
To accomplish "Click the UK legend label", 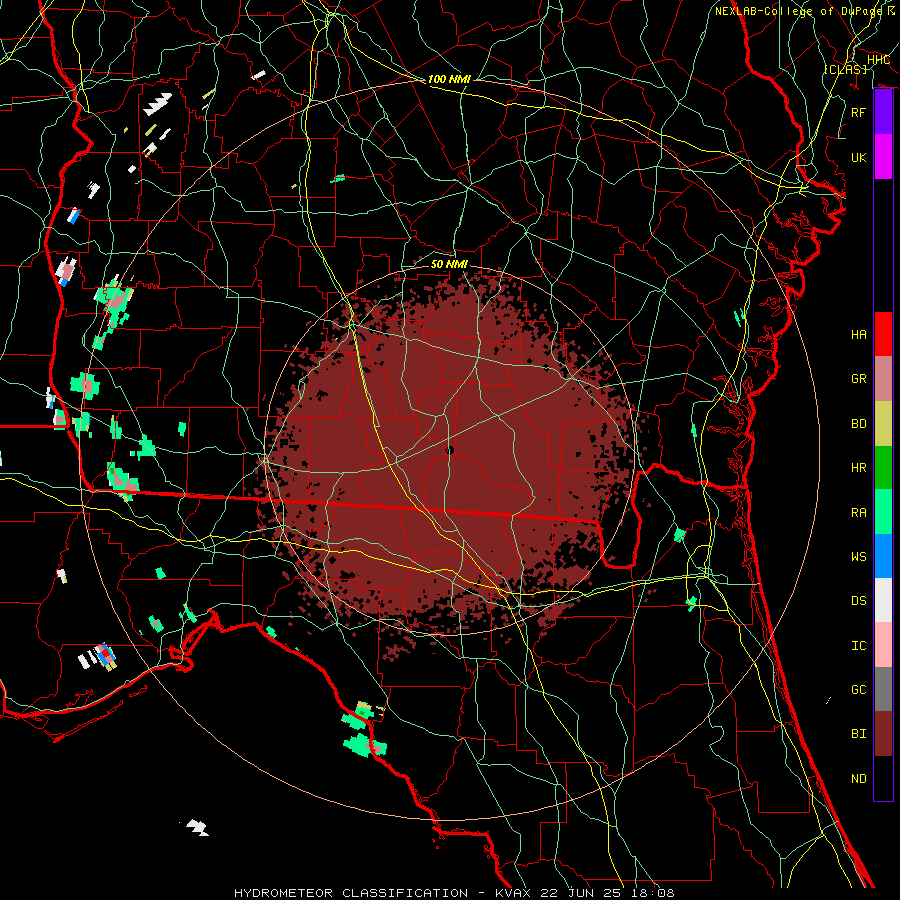I will tap(858, 158).
